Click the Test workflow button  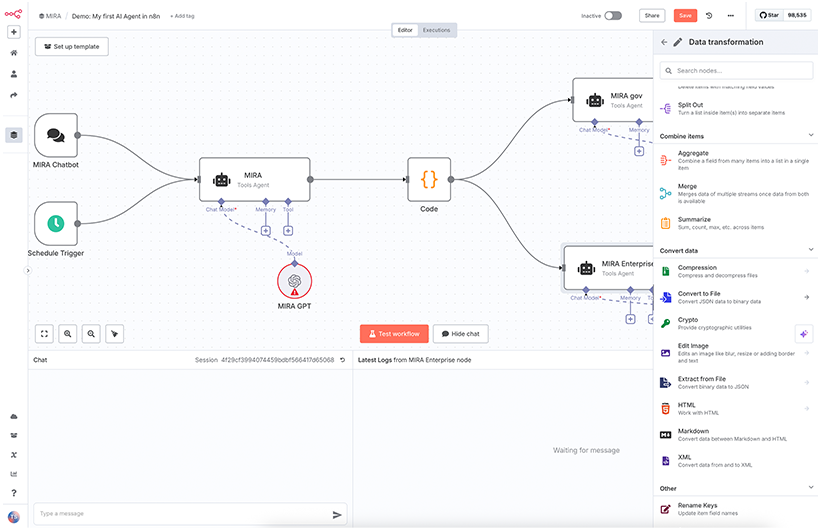tap(394, 334)
